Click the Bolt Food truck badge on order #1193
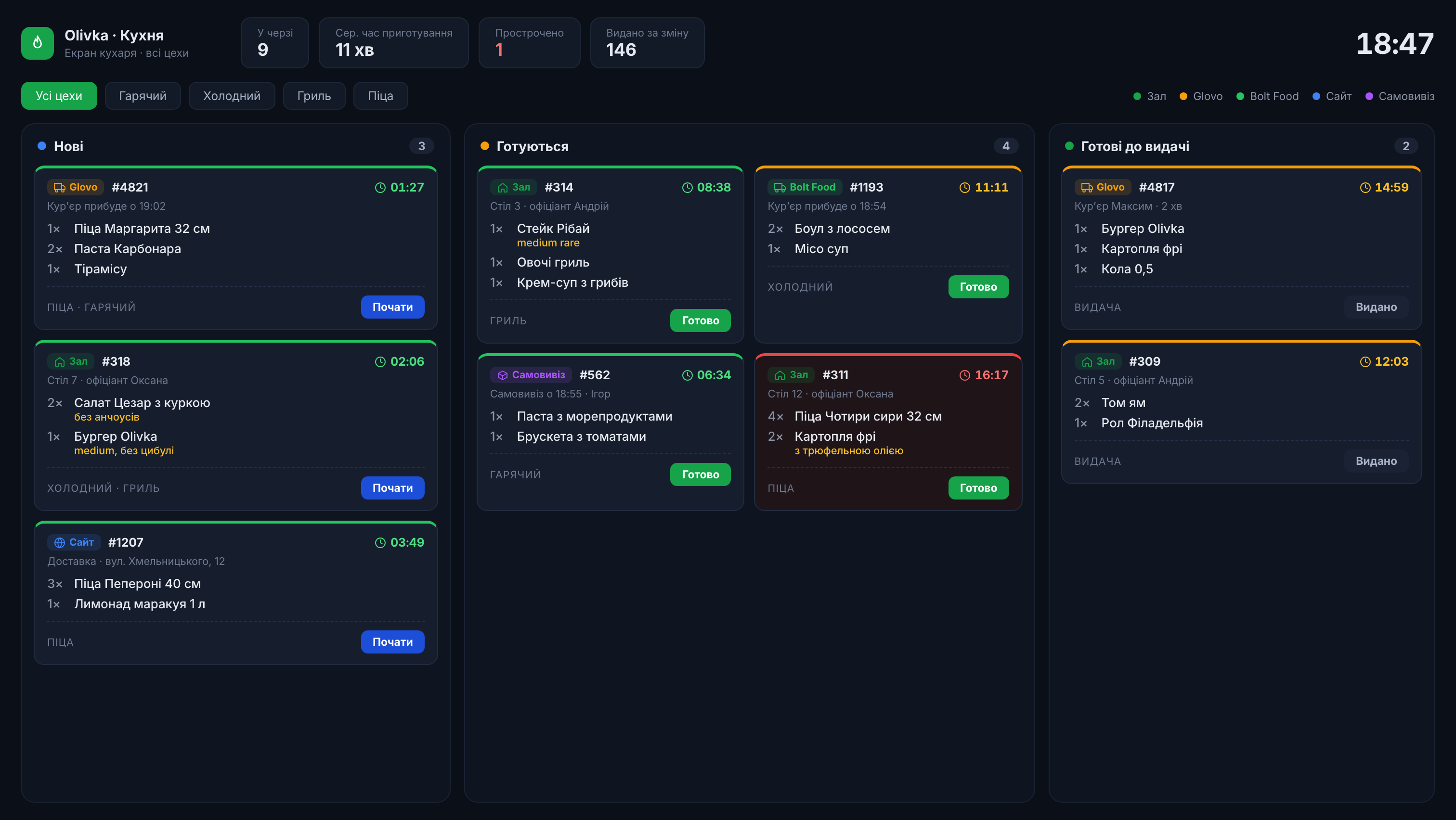The height and width of the screenshot is (820, 1456). click(x=804, y=187)
